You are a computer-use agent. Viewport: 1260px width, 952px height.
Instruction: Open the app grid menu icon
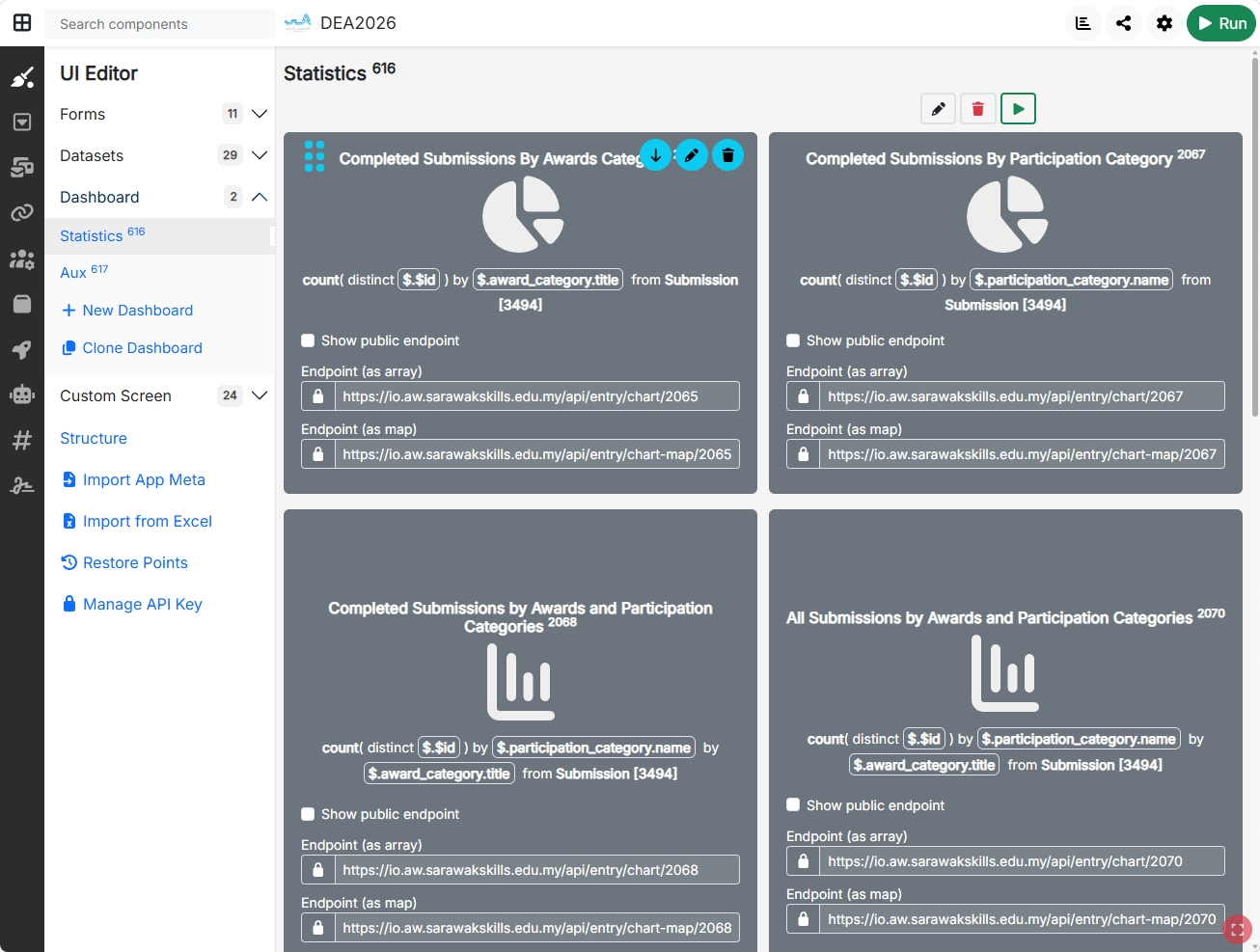click(21, 23)
